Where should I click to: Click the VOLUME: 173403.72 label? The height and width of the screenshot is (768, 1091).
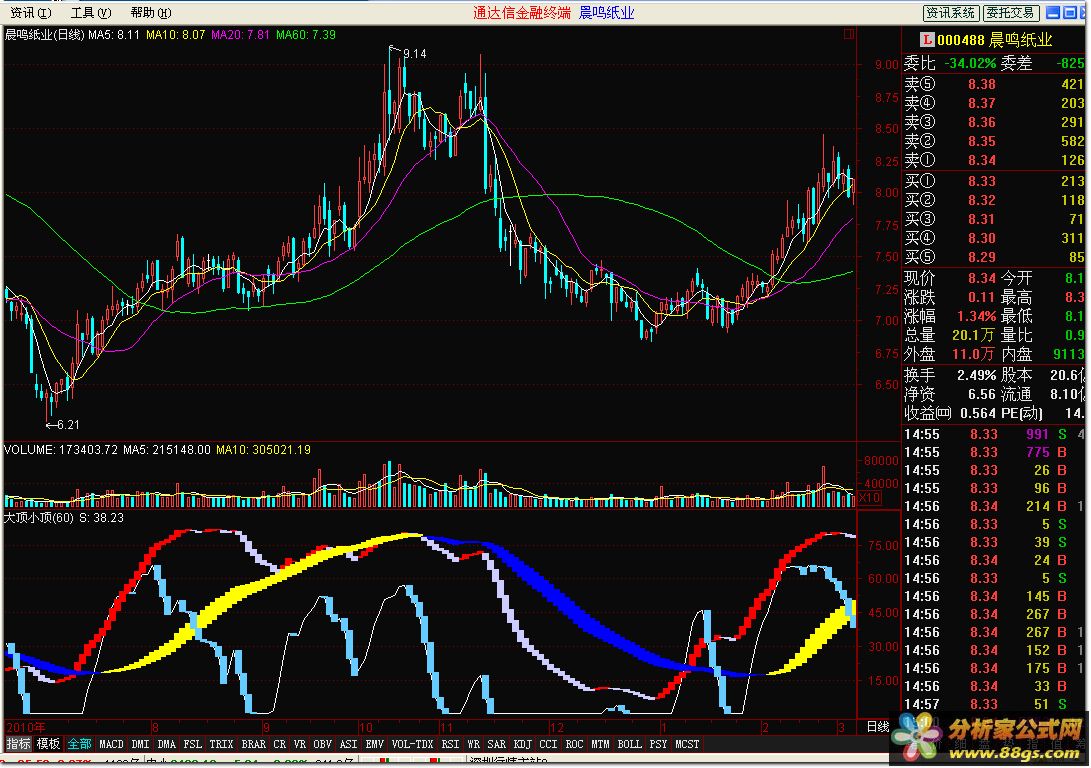61,449
